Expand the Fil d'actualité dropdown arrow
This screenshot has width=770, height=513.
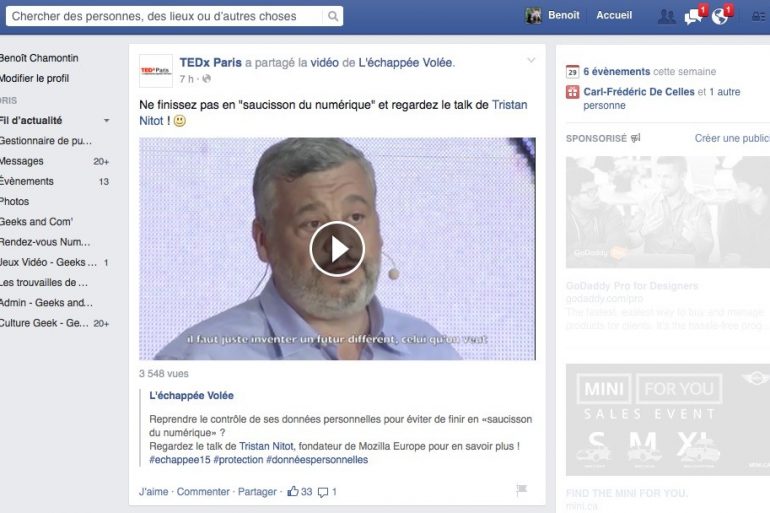[x=106, y=121]
